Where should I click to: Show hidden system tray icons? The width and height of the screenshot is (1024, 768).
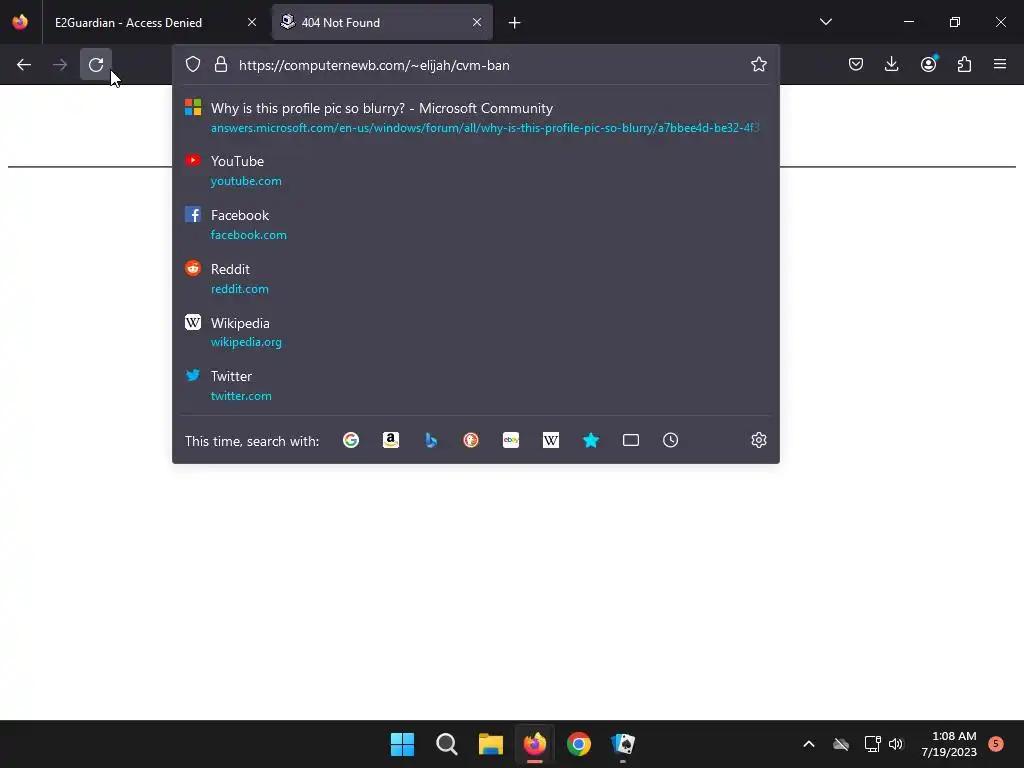pyautogui.click(x=808, y=744)
